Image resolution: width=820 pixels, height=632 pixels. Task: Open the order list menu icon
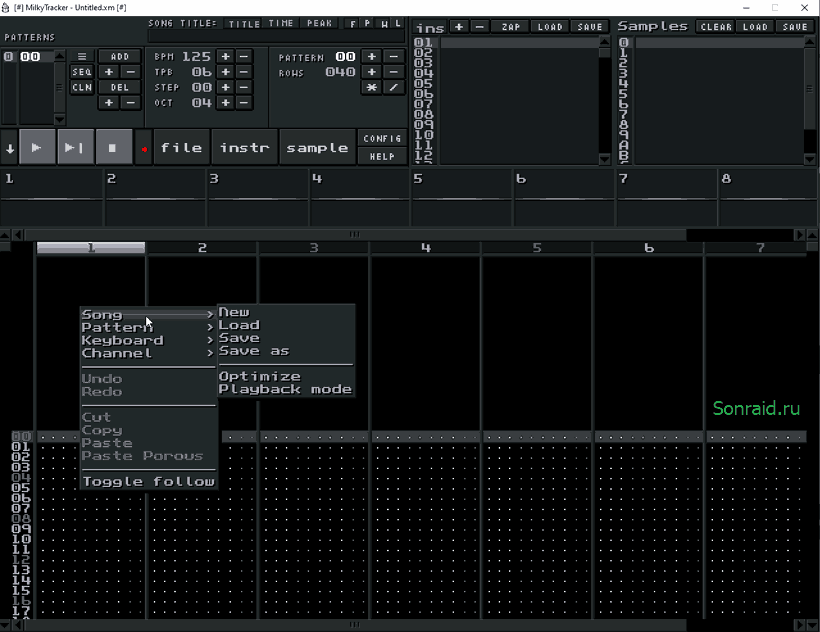[82, 56]
